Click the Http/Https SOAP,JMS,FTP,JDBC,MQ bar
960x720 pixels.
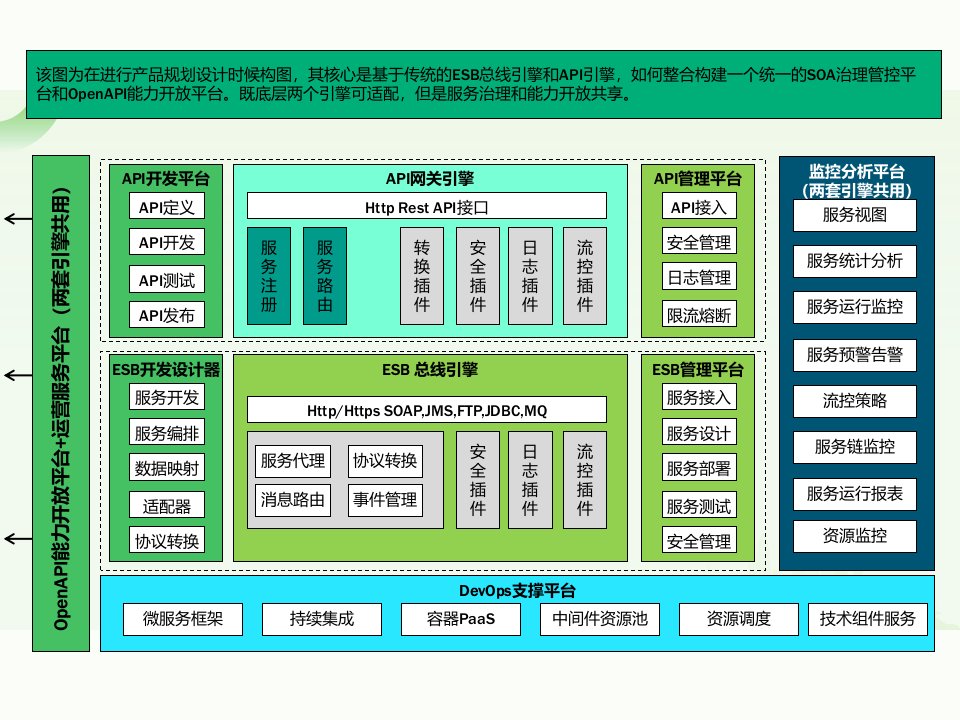click(x=426, y=410)
